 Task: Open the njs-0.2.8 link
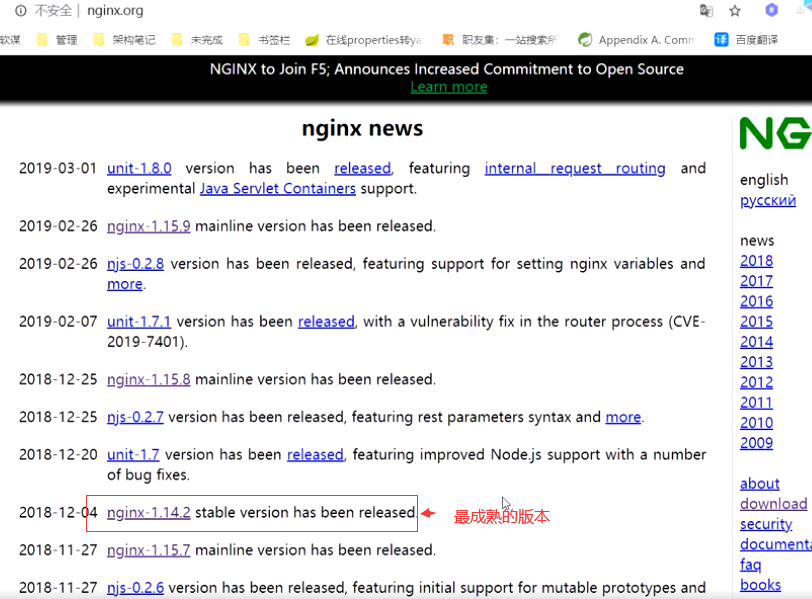tap(136, 264)
